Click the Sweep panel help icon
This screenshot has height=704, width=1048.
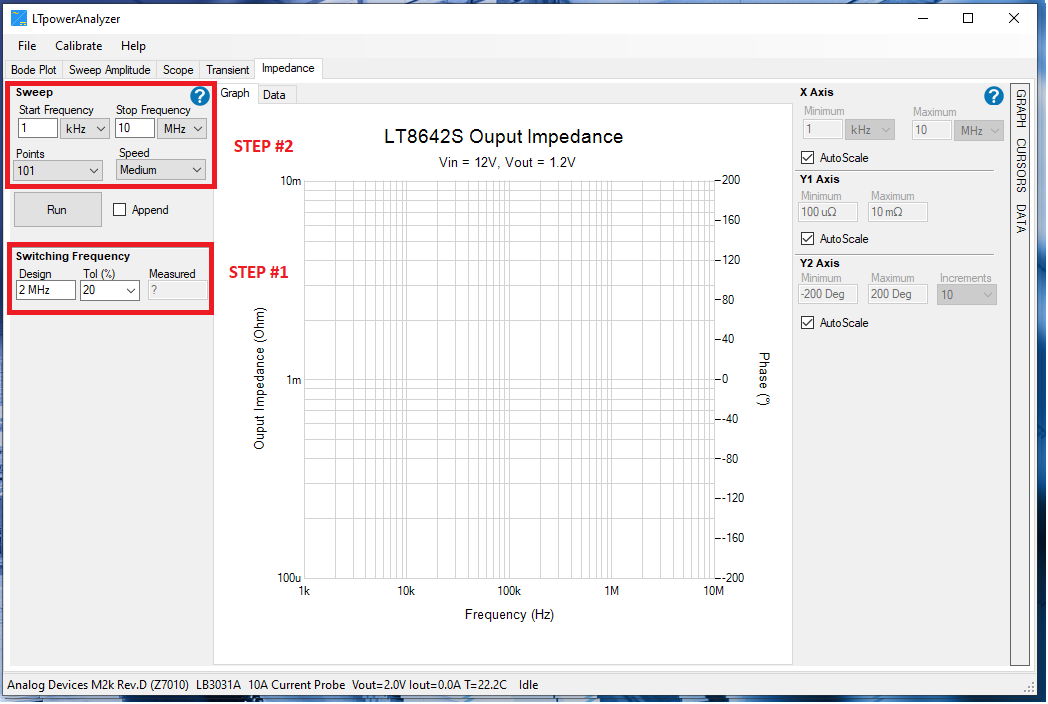(x=200, y=96)
